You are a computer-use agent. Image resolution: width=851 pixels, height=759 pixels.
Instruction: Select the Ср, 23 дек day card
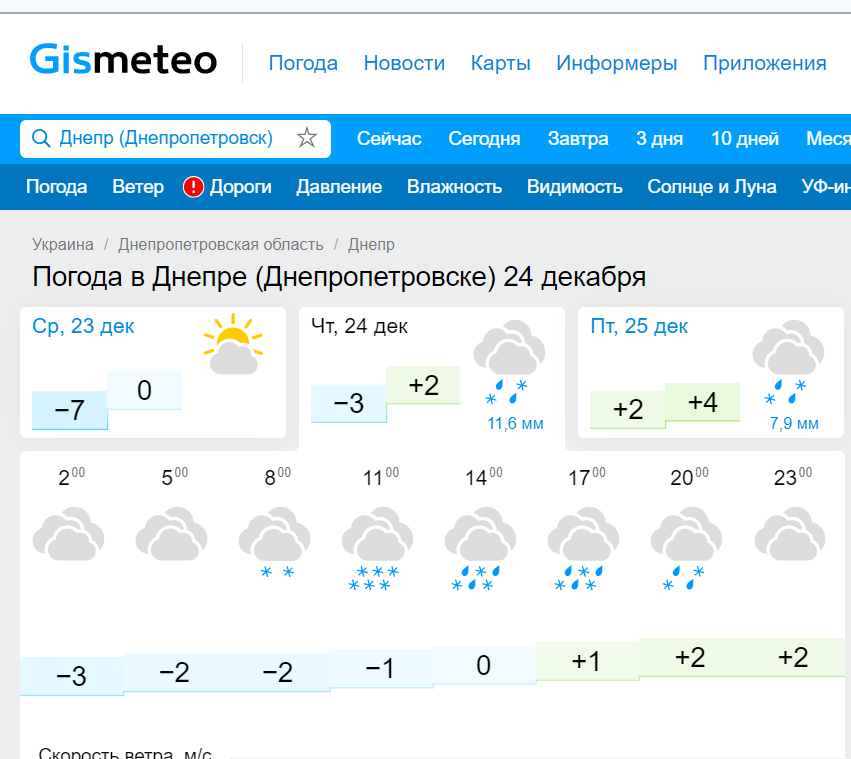[153, 372]
